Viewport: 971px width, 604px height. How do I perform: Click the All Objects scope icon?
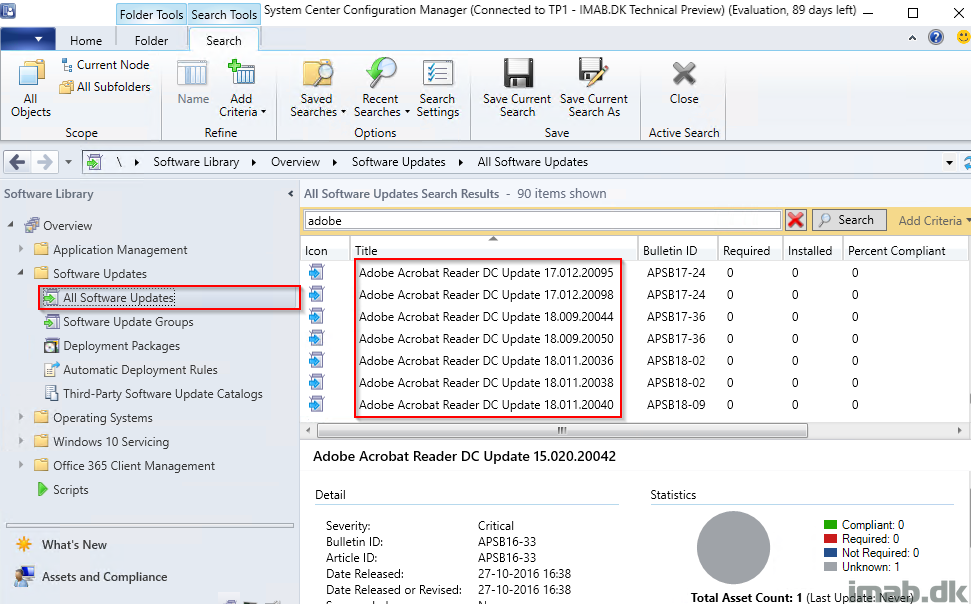(31, 88)
